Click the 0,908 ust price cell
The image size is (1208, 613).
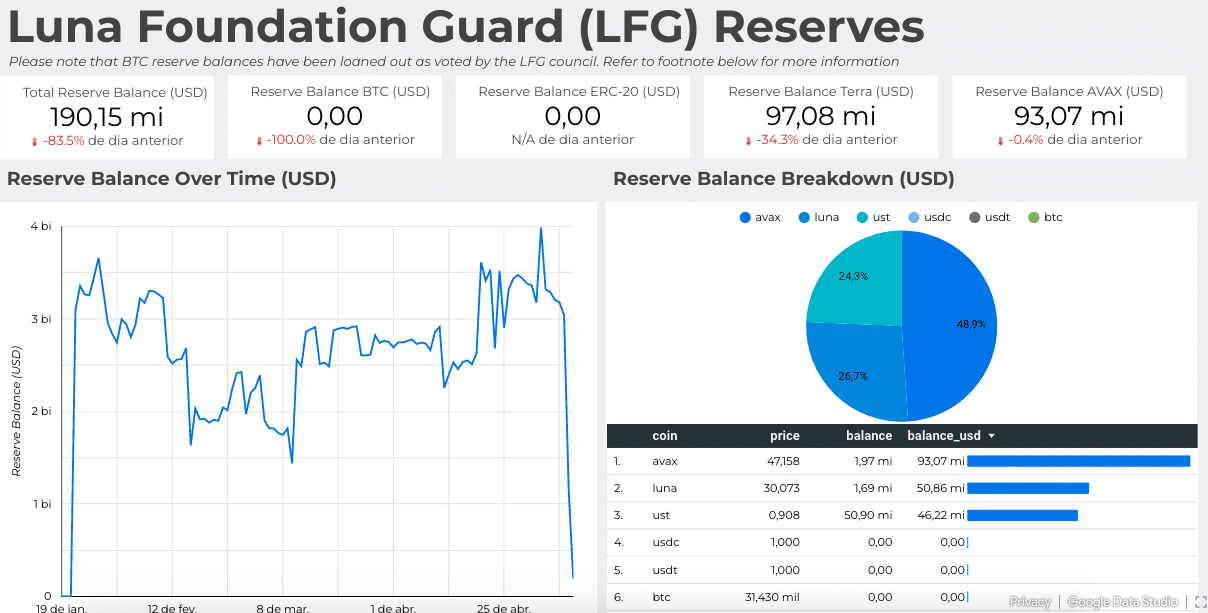[785, 515]
